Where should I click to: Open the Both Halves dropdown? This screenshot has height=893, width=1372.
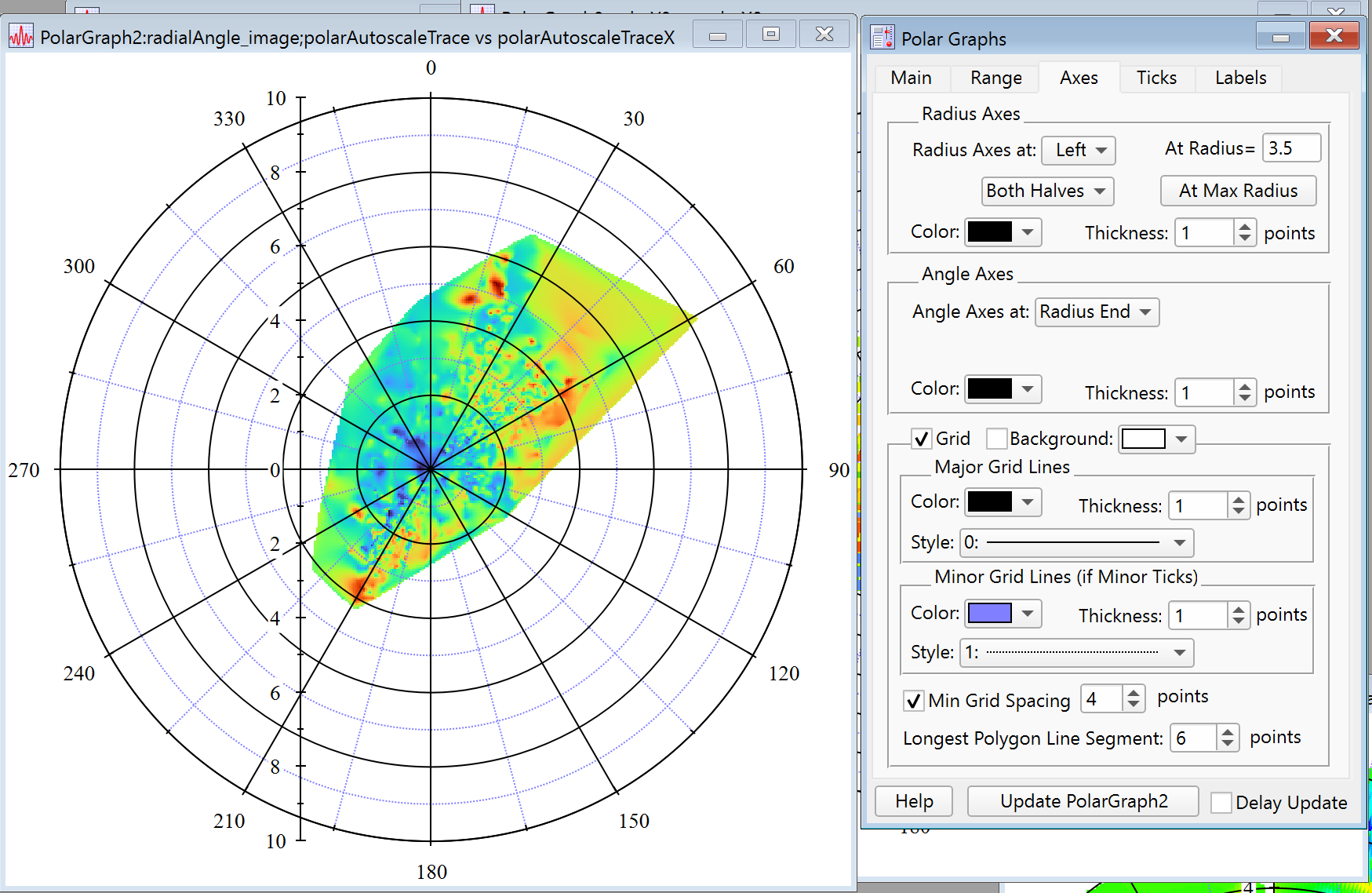pyautogui.click(x=1047, y=191)
